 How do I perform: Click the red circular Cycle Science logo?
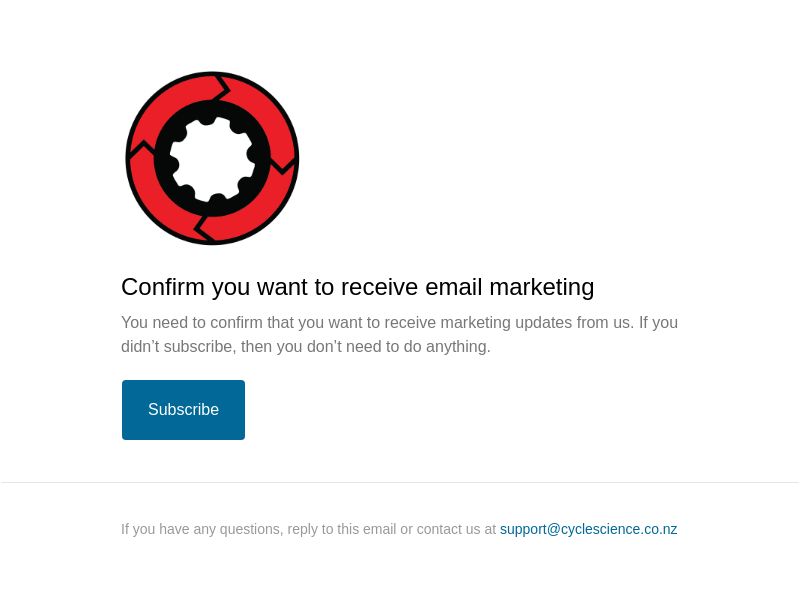pyautogui.click(x=212, y=158)
